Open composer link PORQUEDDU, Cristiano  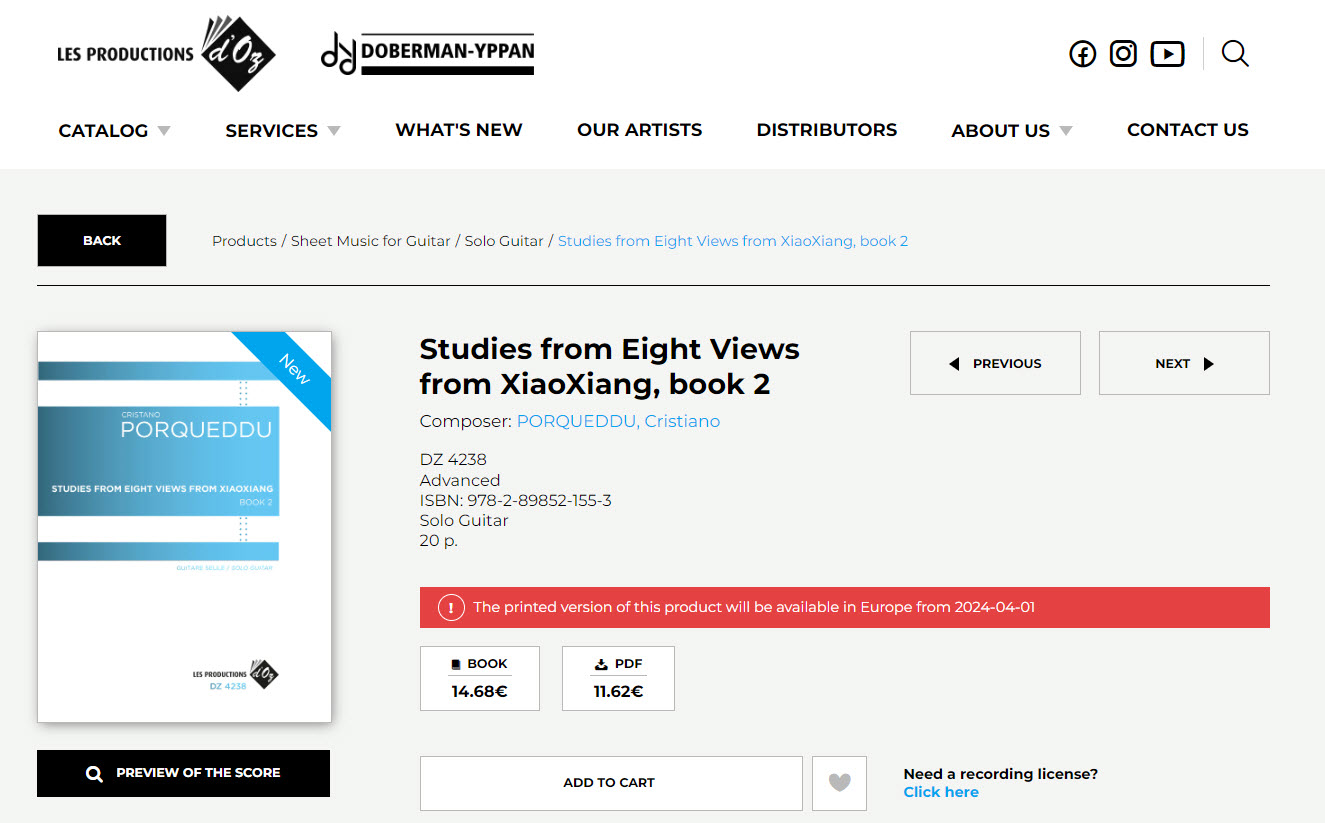coord(618,421)
